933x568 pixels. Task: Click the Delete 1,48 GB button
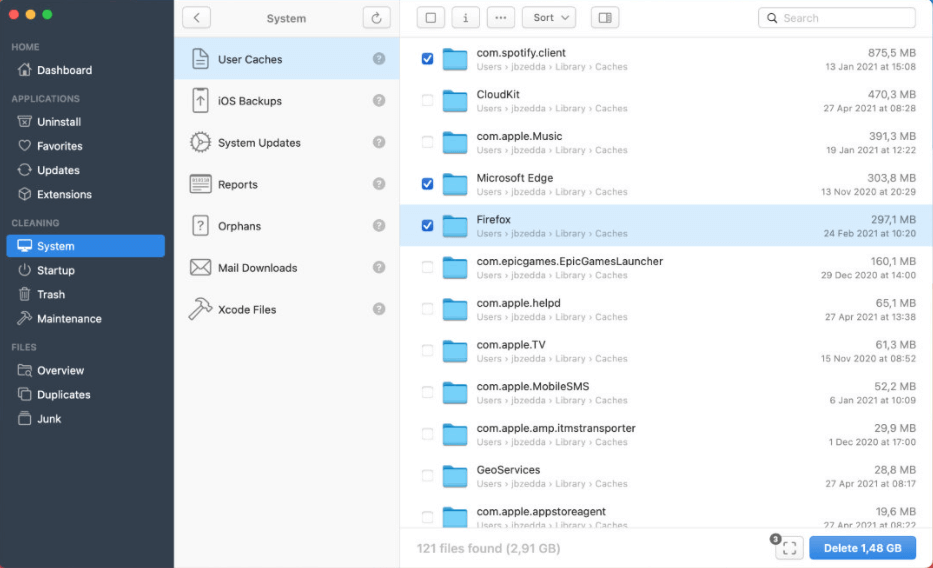(x=862, y=548)
